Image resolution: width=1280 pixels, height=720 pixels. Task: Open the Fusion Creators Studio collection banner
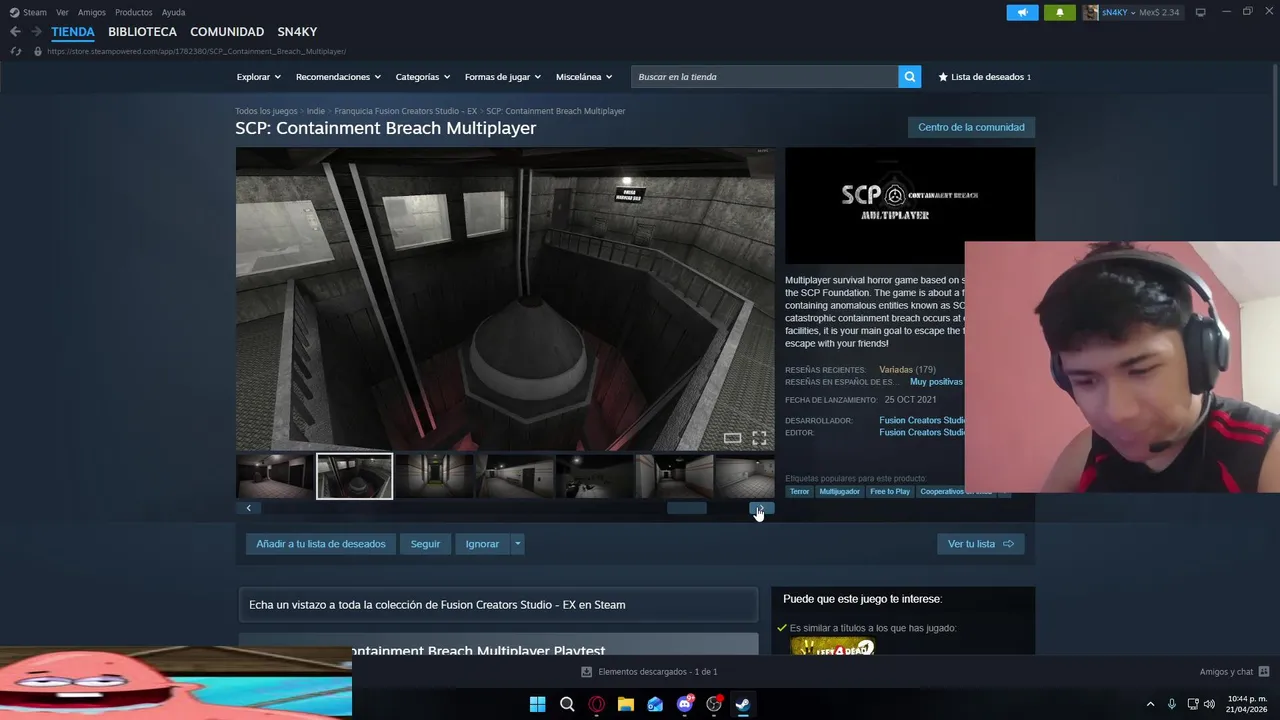pos(498,605)
